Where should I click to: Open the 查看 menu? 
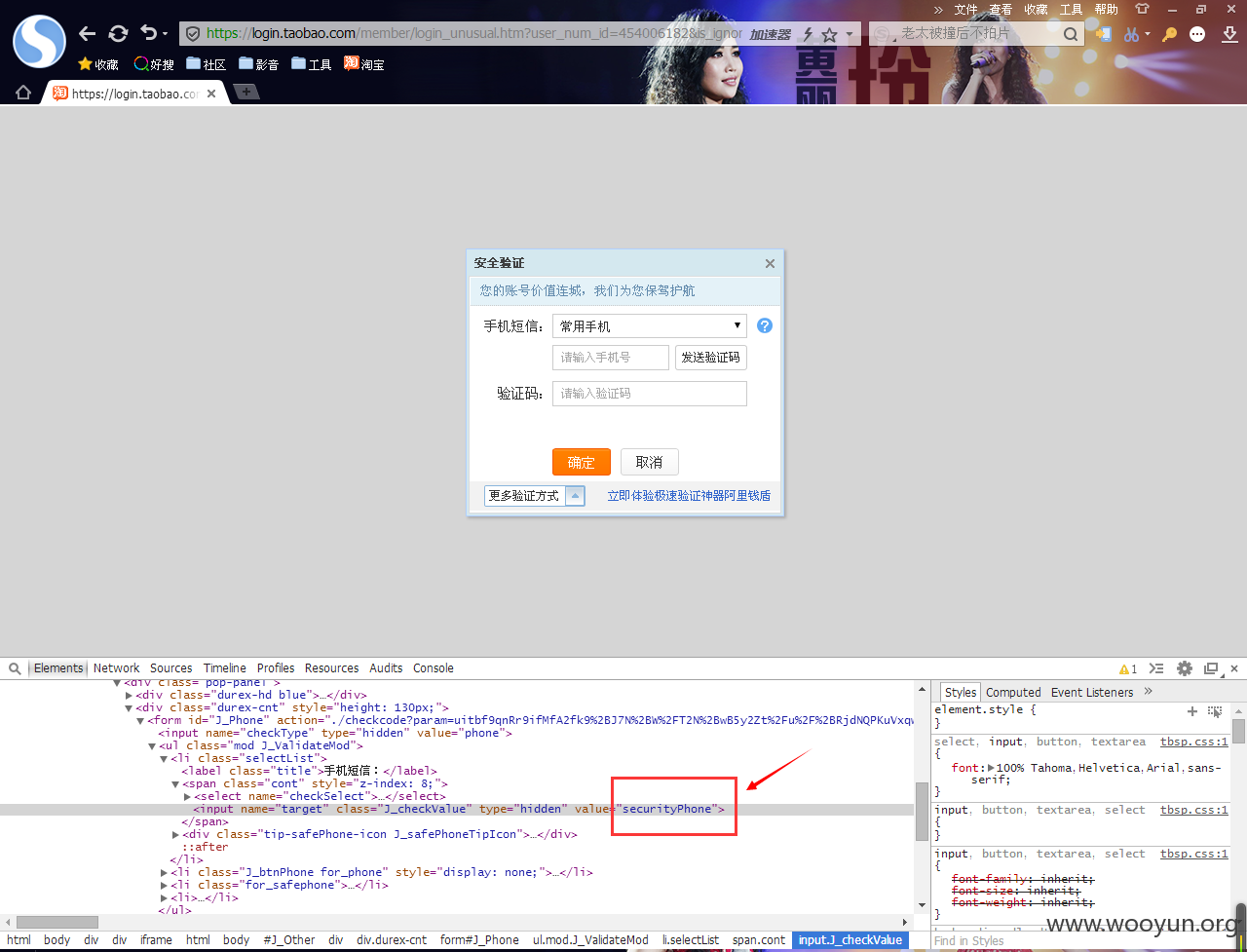tap(1001, 9)
